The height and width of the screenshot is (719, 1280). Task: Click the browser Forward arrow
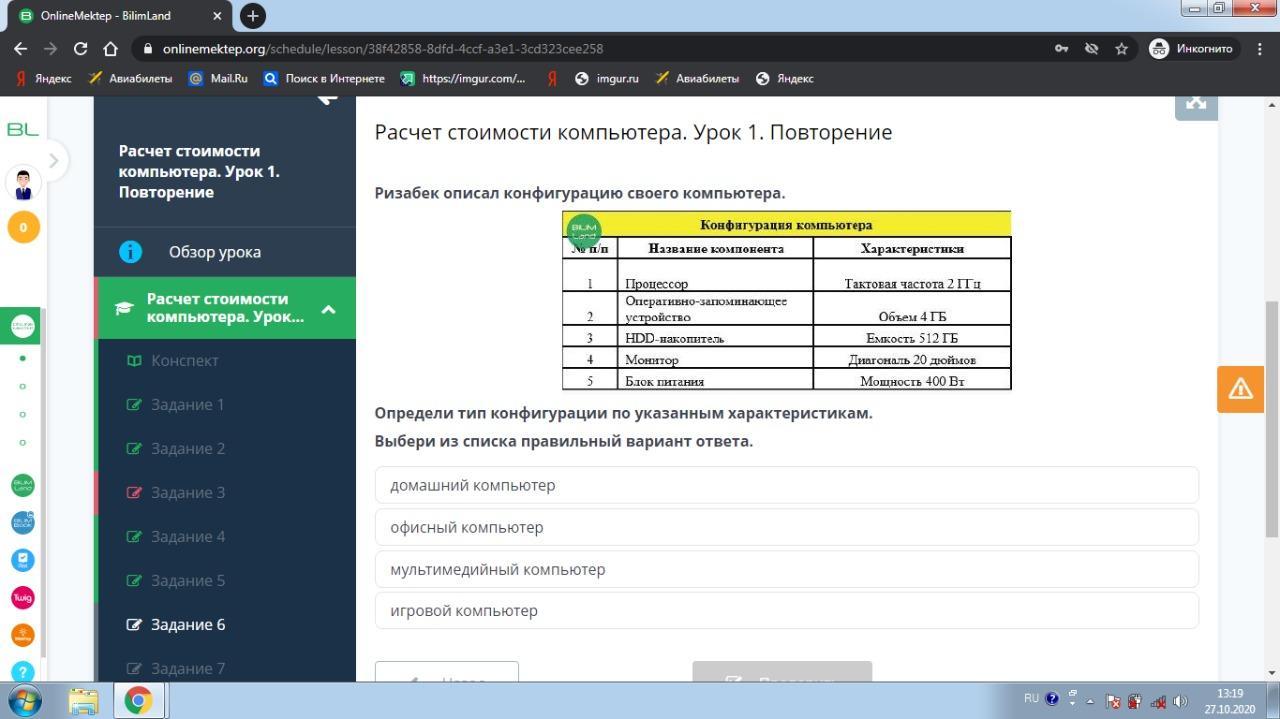point(50,48)
